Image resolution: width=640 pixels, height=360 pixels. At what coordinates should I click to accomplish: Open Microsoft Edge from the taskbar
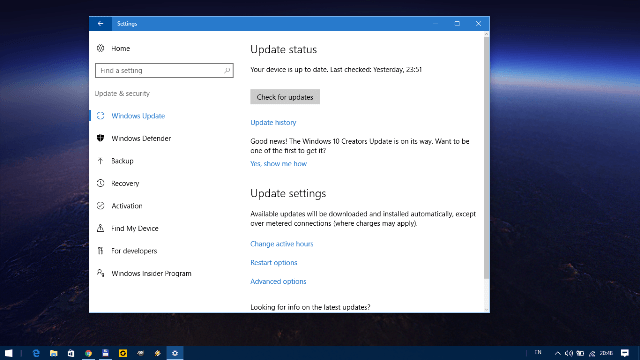pyautogui.click(x=36, y=353)
